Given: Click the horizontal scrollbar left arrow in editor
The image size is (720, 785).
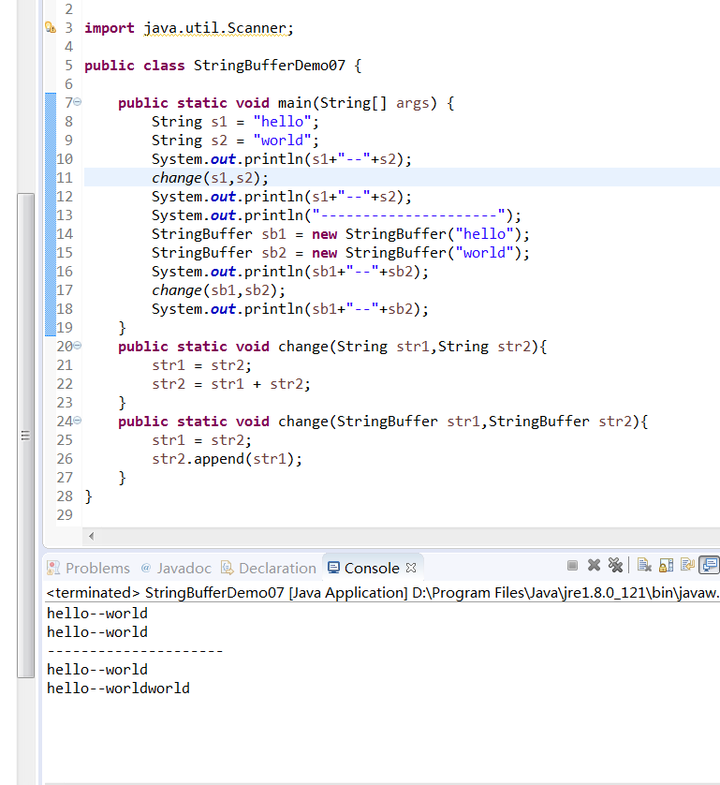Looking at the screenshot, I should (x=91, y=536).
